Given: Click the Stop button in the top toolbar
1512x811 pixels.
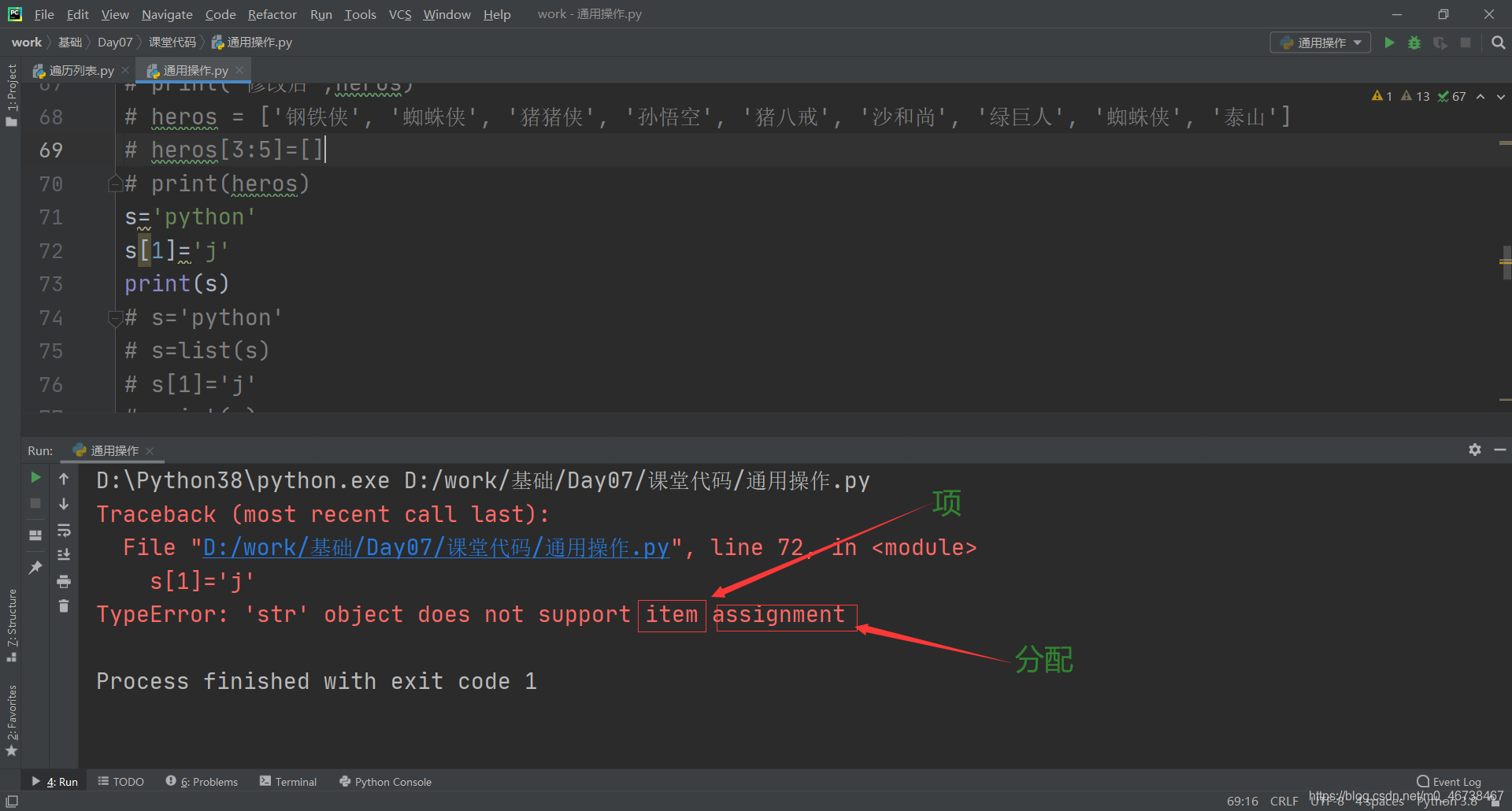Looking at the screenshot, I should pos(1466,43).
